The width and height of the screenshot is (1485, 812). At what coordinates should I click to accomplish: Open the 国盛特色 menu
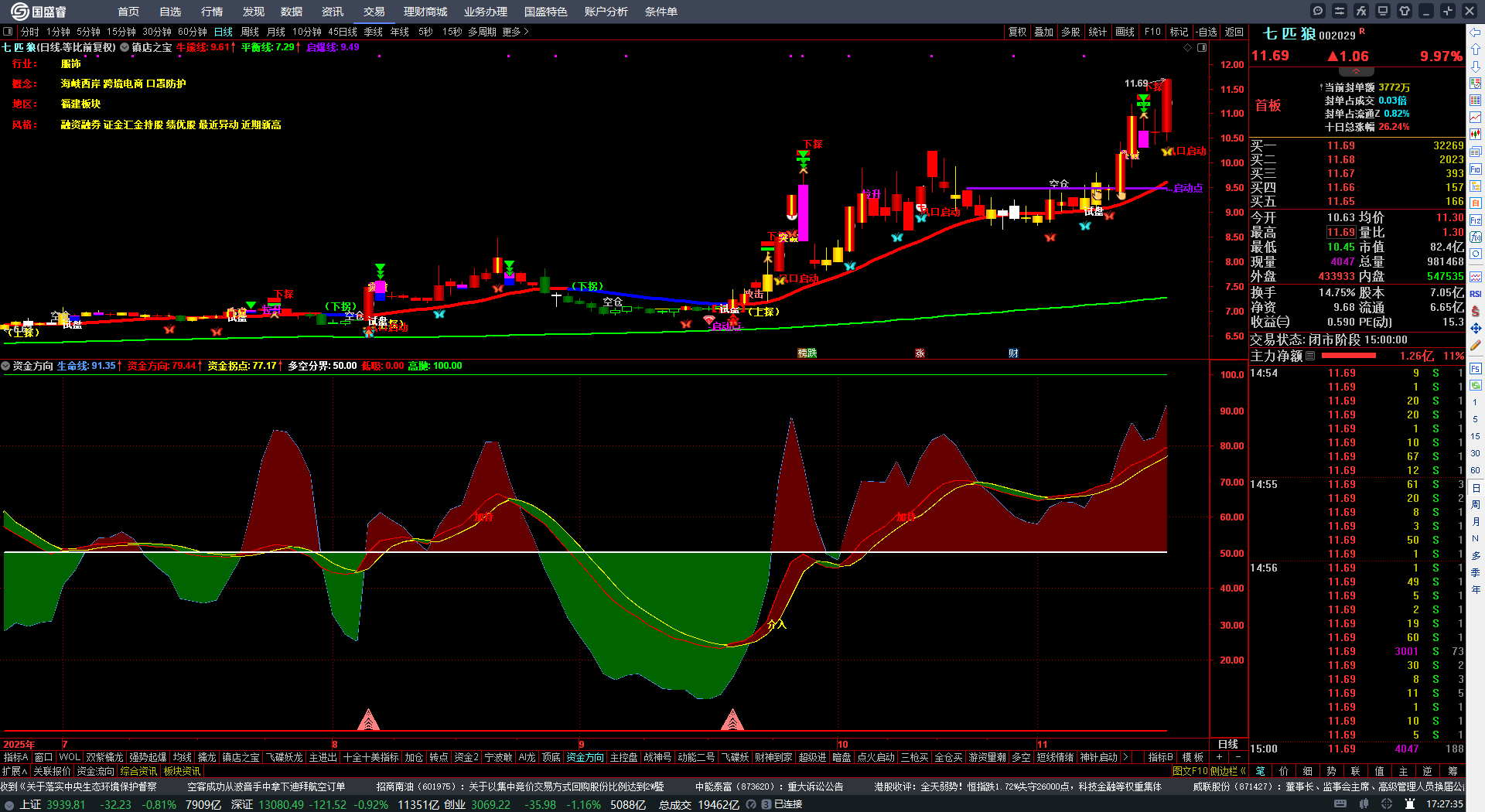point(546,12)
